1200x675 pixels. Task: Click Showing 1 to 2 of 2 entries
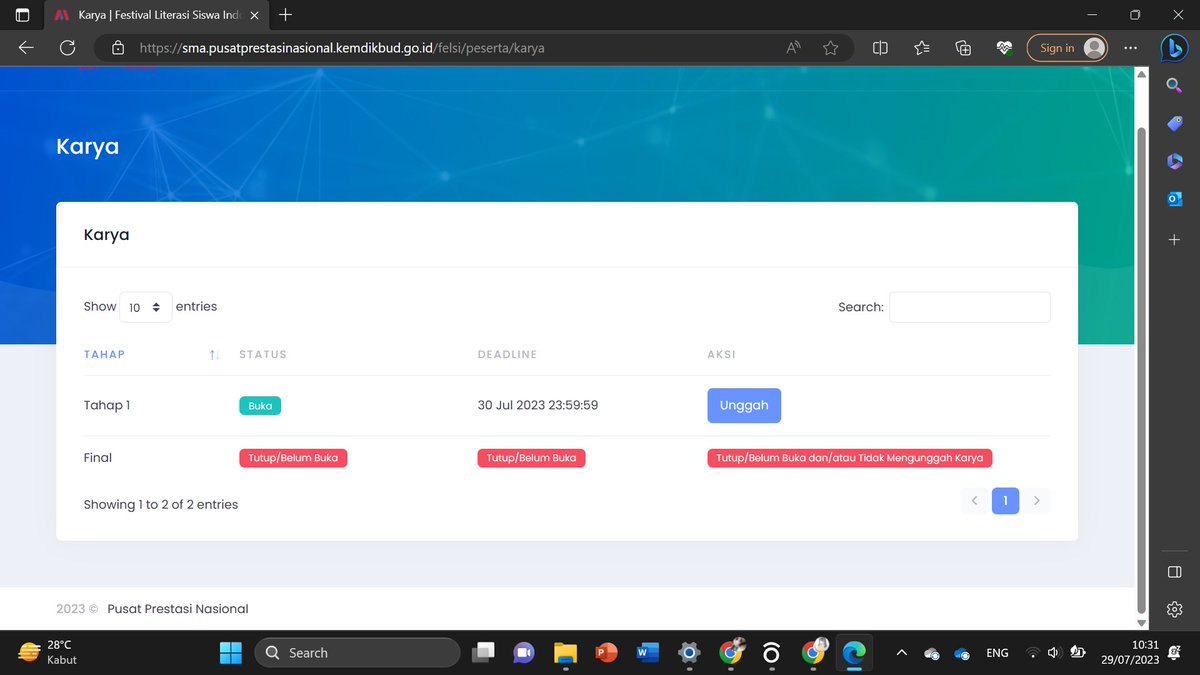(x=161, y=505)
